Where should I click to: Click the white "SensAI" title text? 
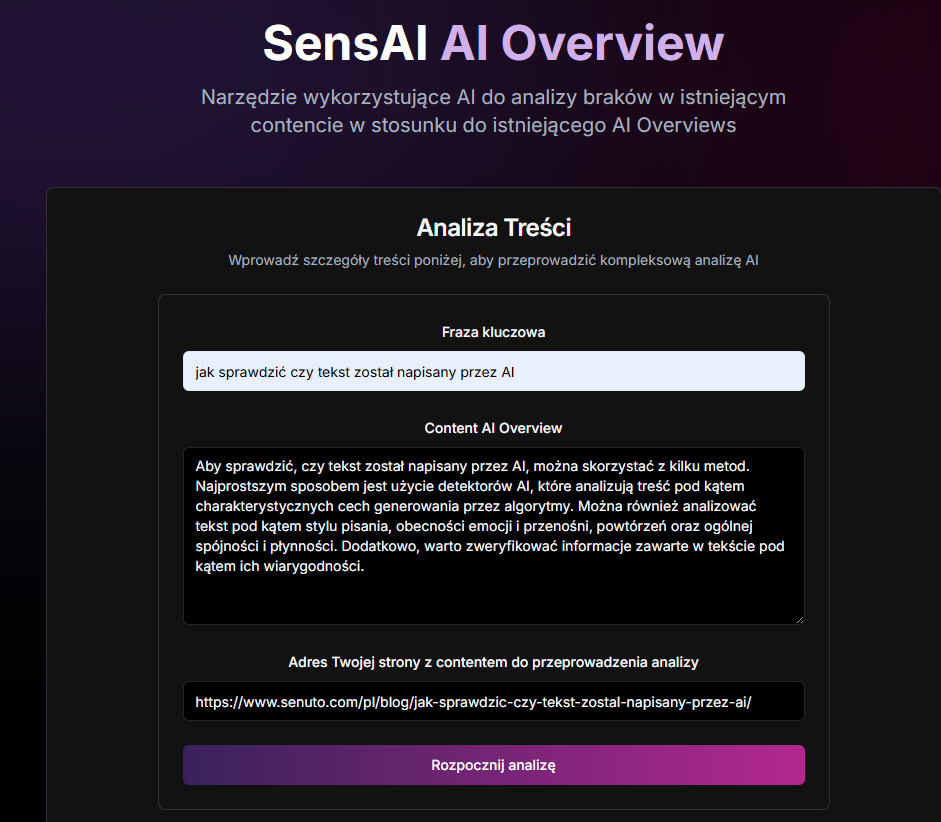(x=345, y=43)
